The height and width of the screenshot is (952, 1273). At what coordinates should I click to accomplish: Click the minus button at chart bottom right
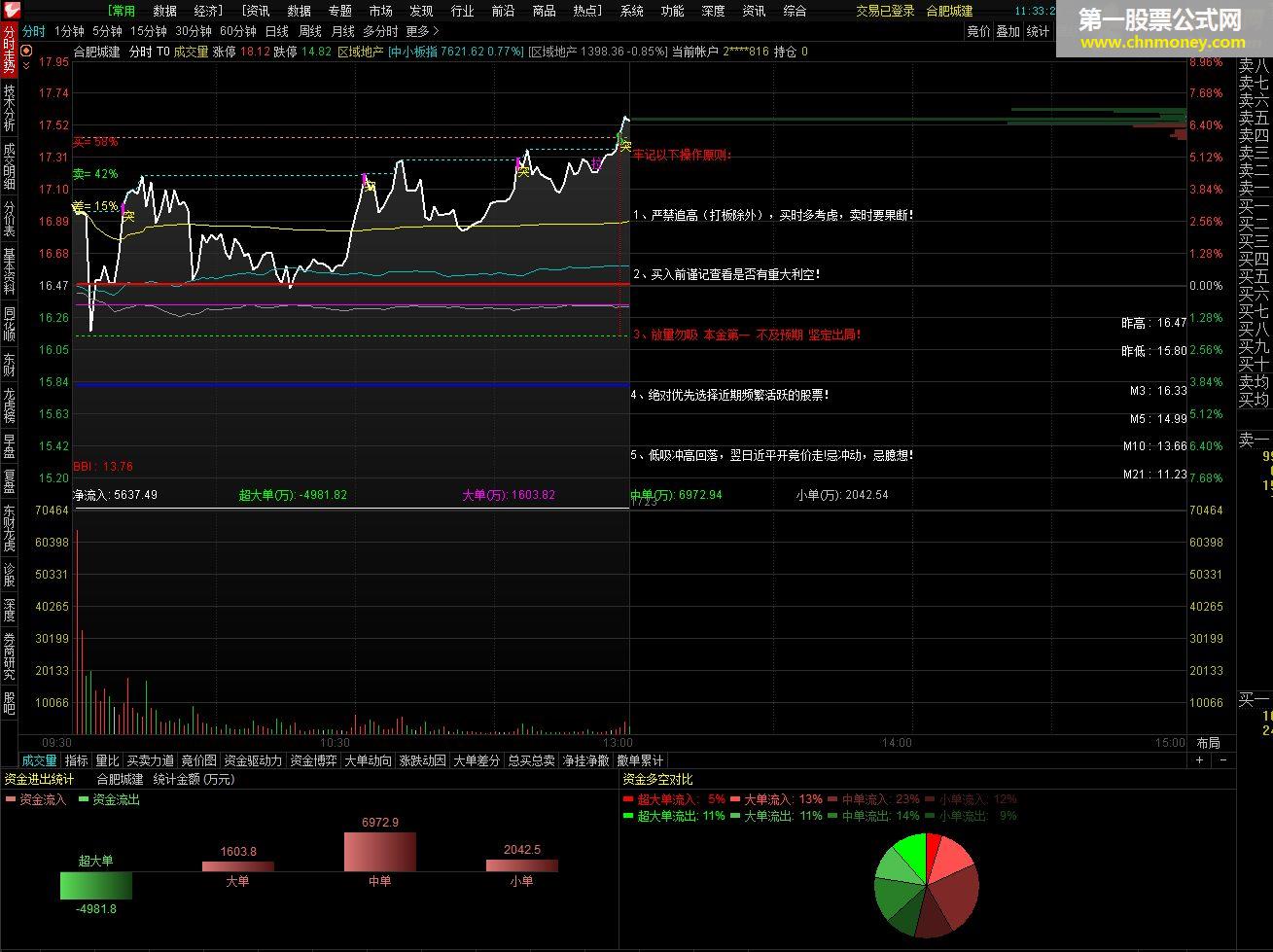pyautogui.click(x=1223, y=760)
